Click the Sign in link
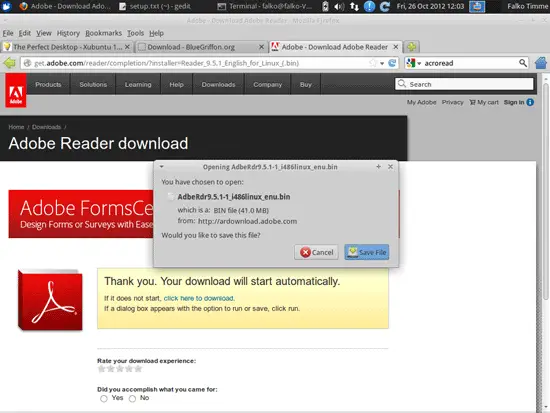This screenshot has width=550, height=413. [514, 102]
